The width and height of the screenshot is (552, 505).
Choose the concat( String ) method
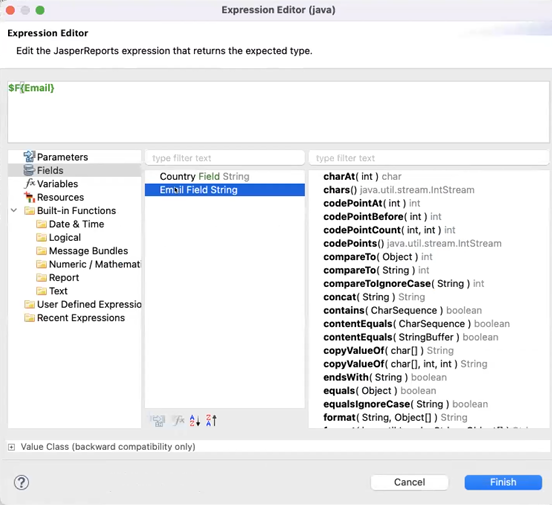(374, 297)
